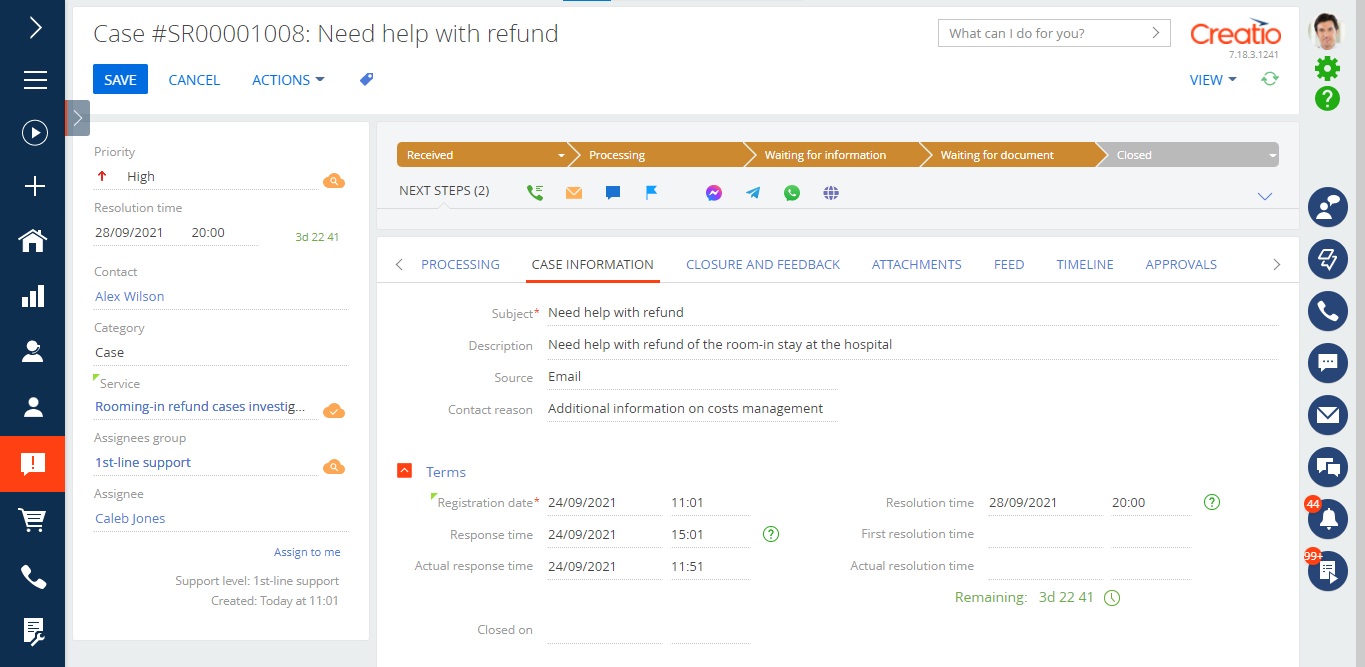Image resolution: width=1365 pixels, height=667 pixels.
Task: Collapse the Terms section
Action: click(x=404, y=470)
